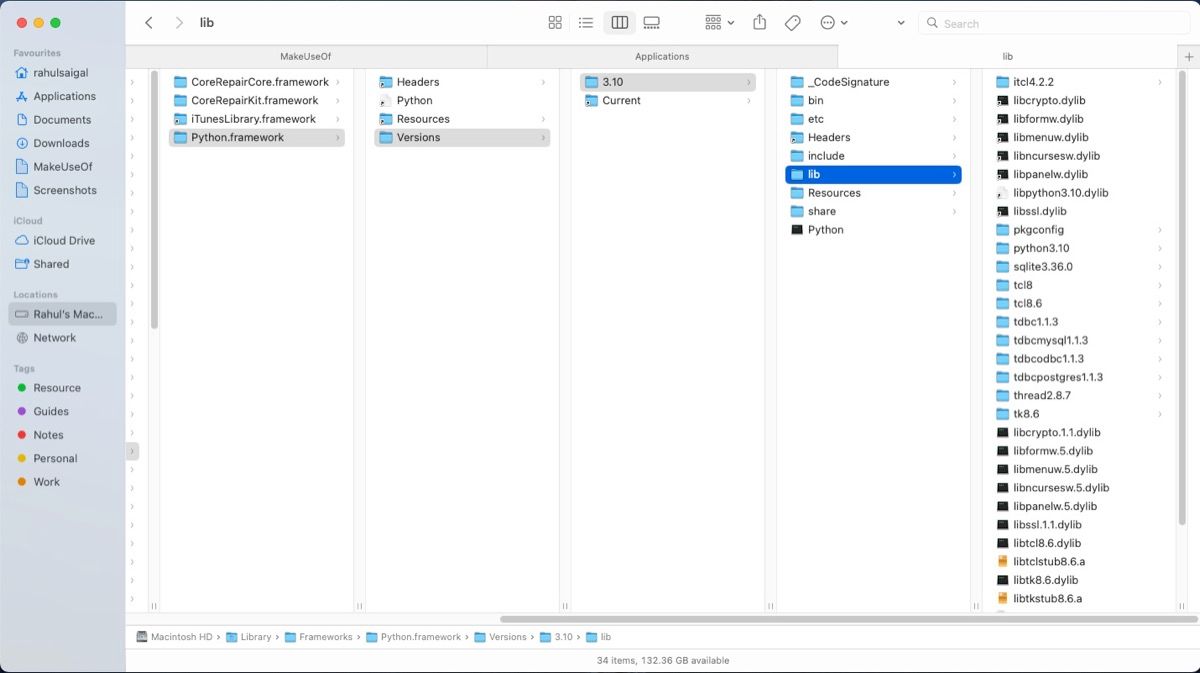The width and height of the screenshot is (1200, 673).
Task: Select libssl.1.1.dylib file
Action: pyautogui.click(x=1079, y=525)
